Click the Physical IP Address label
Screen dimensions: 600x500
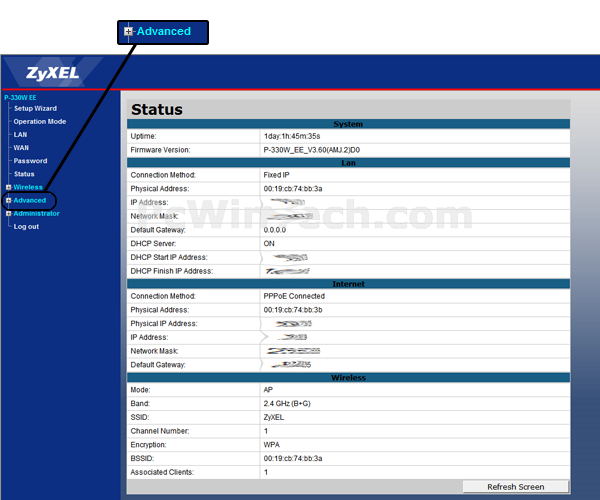point(164,324)
